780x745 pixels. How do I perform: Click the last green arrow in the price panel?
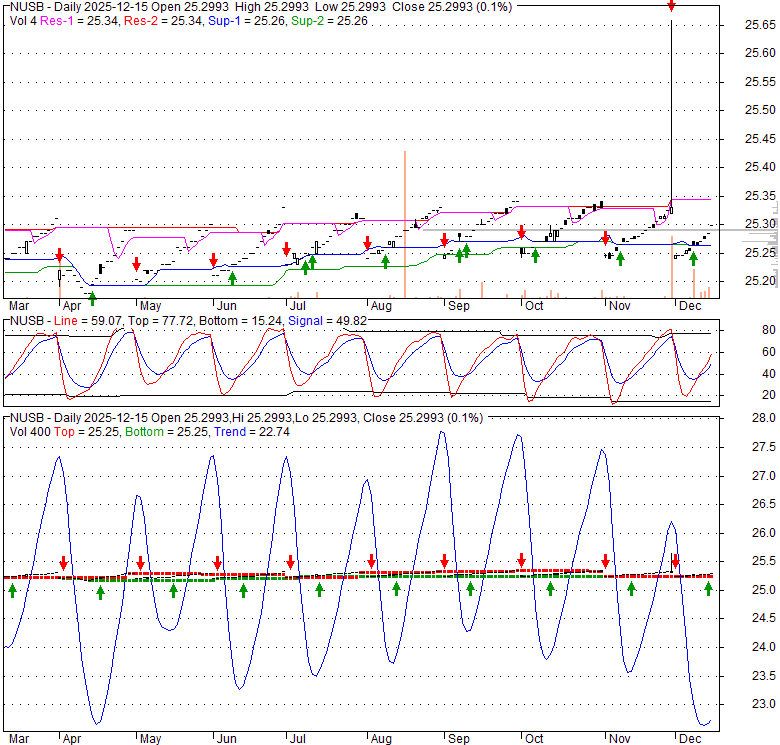click(x=693, y=260)
